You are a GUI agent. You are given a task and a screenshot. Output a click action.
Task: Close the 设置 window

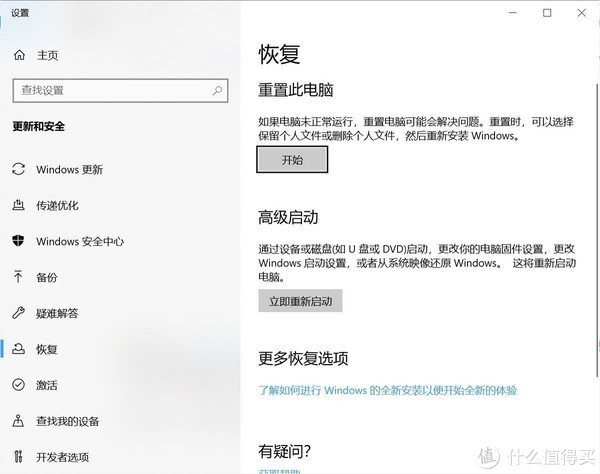click(x=582, y=13)
